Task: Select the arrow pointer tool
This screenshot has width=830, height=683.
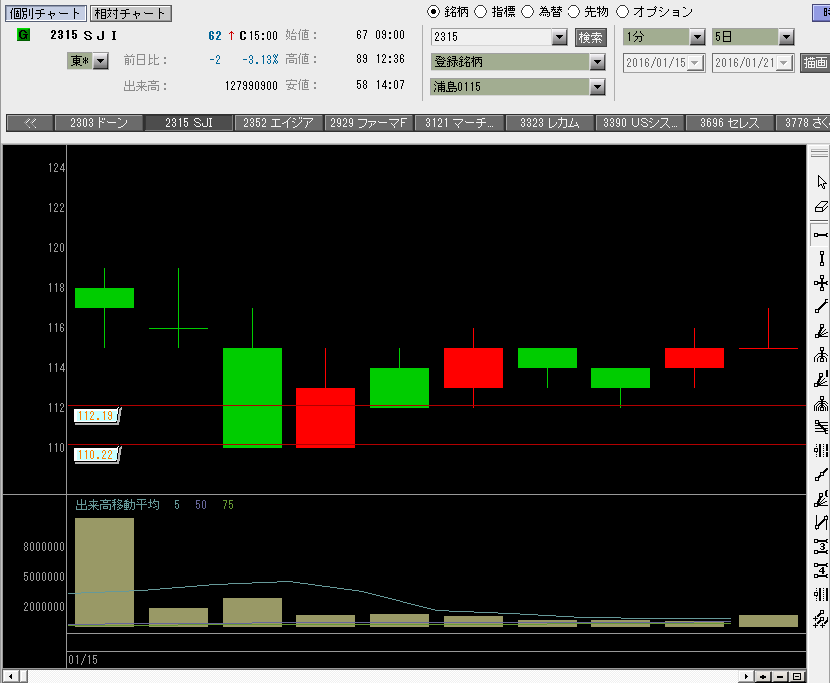Action: tap(821, 182)
